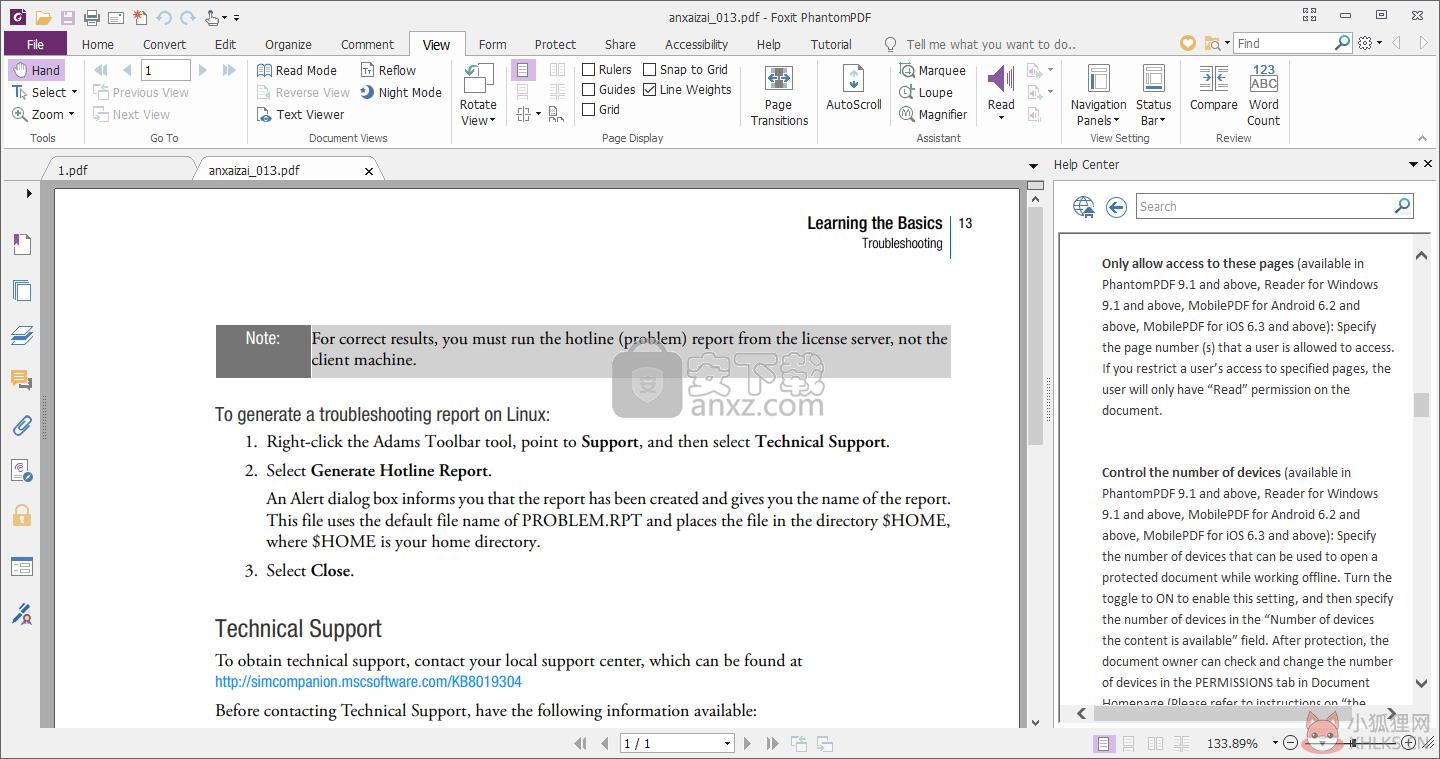Screen dimensions: 1440x759
Task: Open the Comment ribbon tab
Action: click(367, 44)
